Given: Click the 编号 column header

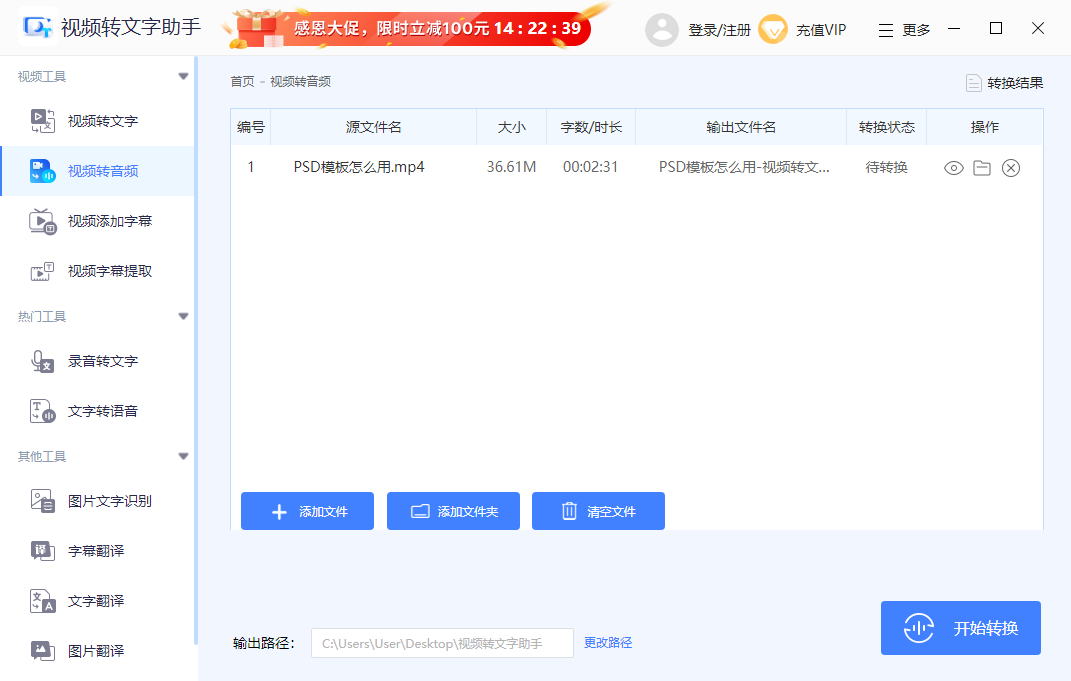Looking at the screenshot, I should [x=251, y=127].
